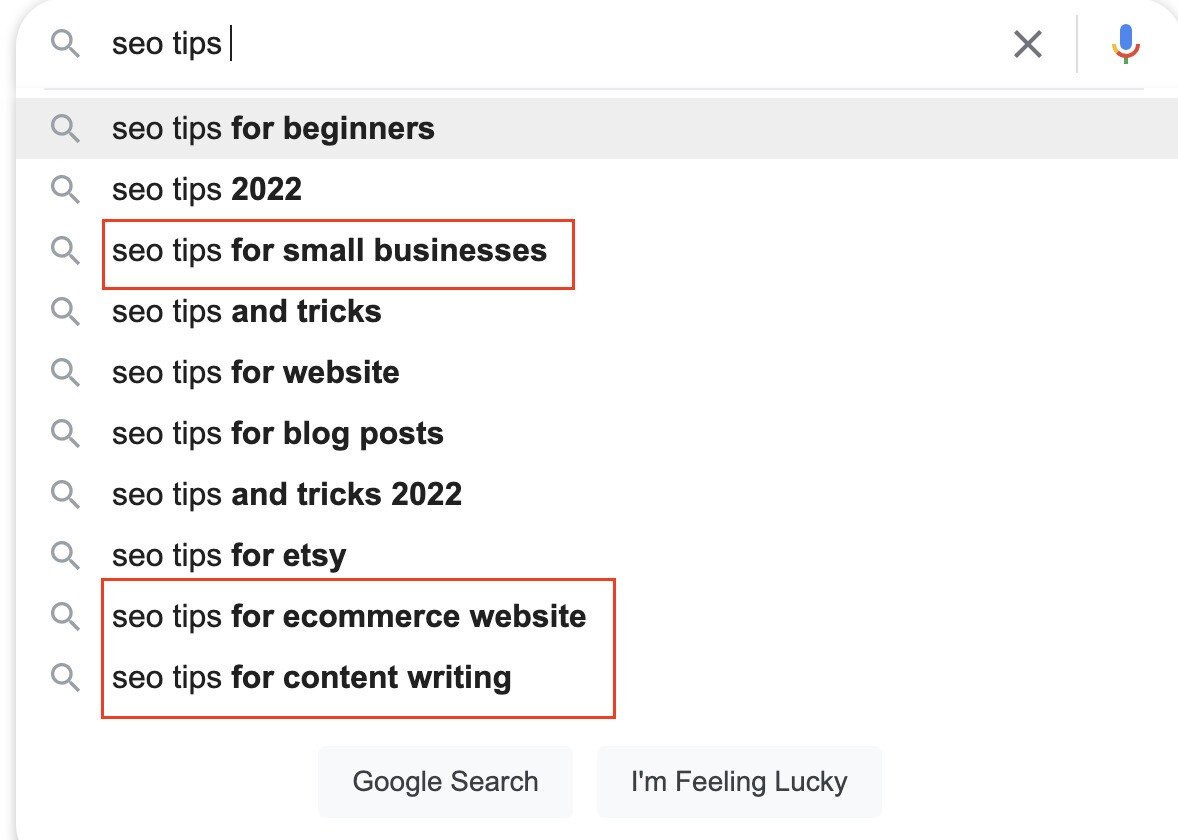Choose the 'seo tips for blog posts' suggestion
This screenshot has width=1178, height=840.
click(x=278, y=433)
